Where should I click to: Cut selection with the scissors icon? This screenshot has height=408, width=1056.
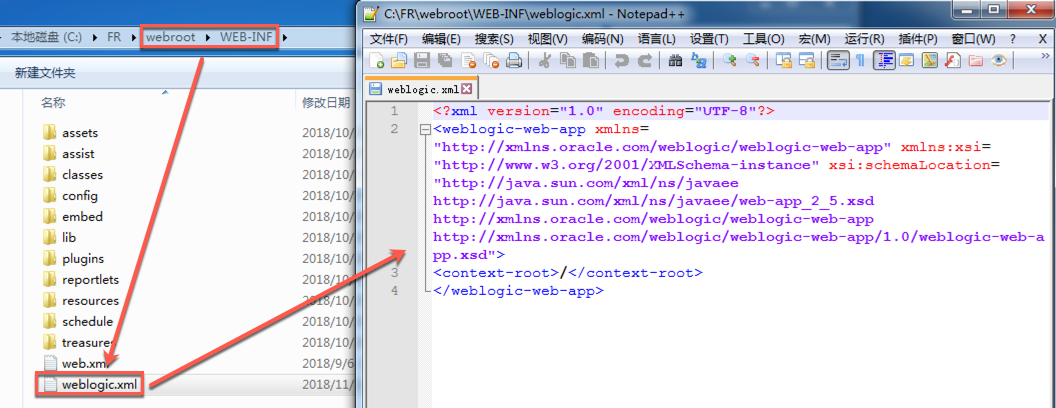point(545,61)
